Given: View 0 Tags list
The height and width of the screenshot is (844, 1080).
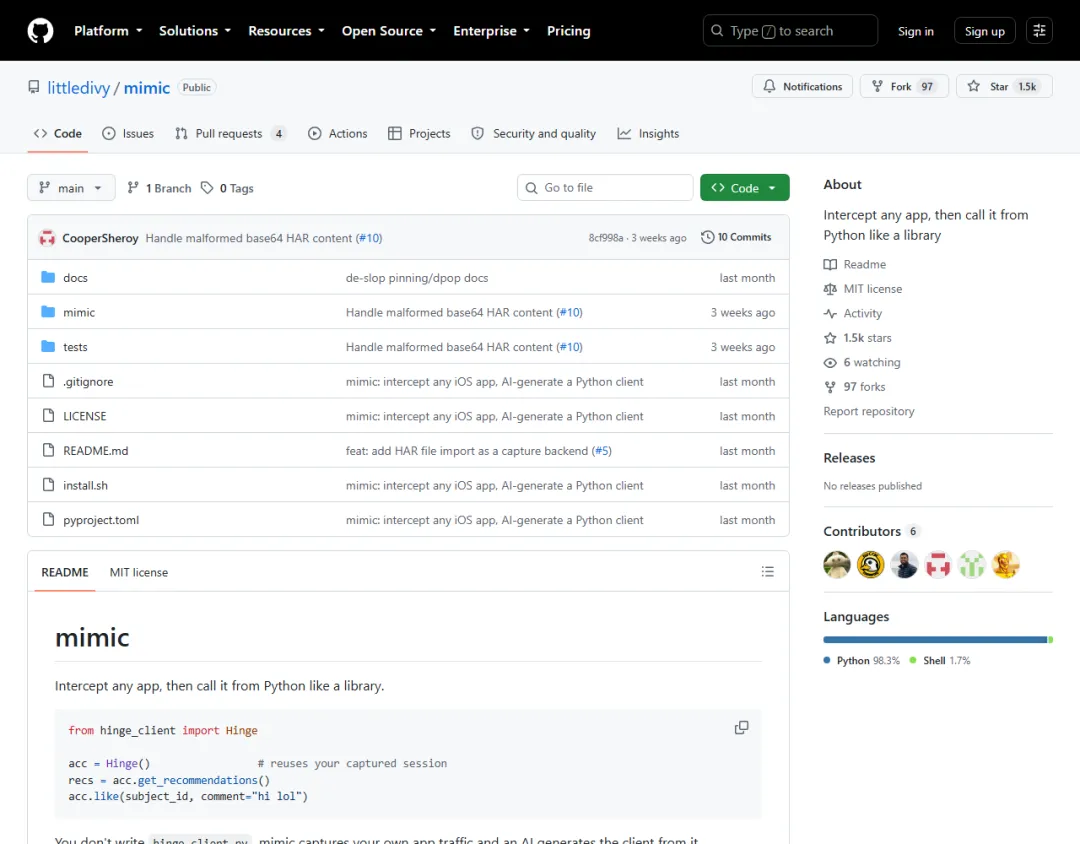Looking at the screenshot, I should pyautogui.click(x=227, y=188).
